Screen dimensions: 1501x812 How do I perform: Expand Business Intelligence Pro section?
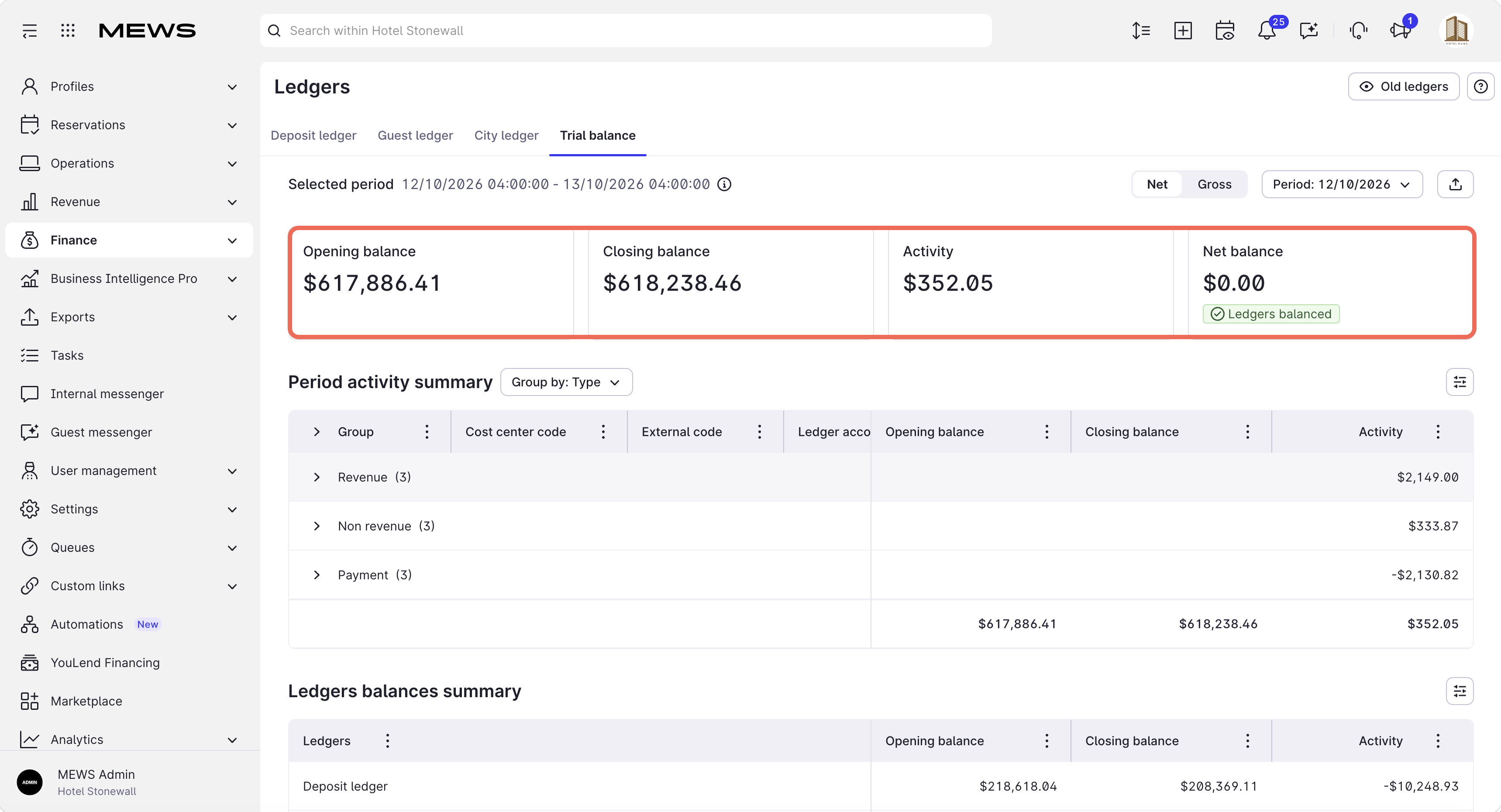tap(129, 279)
